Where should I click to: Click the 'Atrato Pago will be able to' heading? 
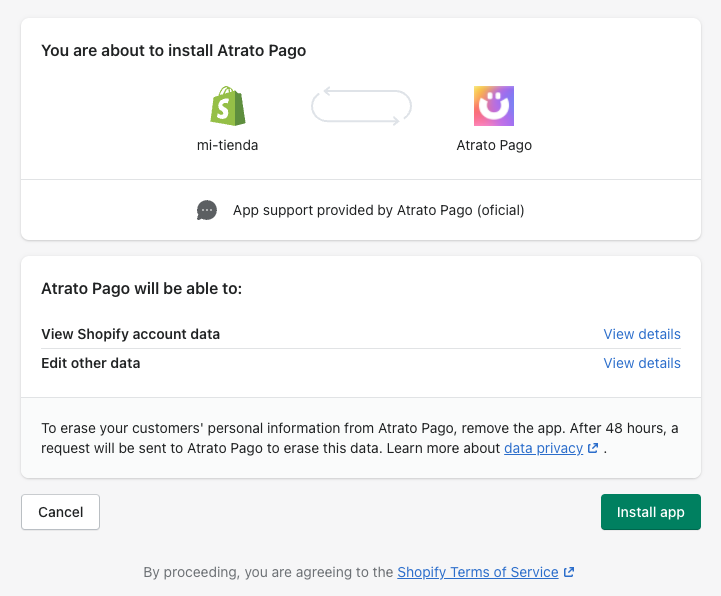142,289
